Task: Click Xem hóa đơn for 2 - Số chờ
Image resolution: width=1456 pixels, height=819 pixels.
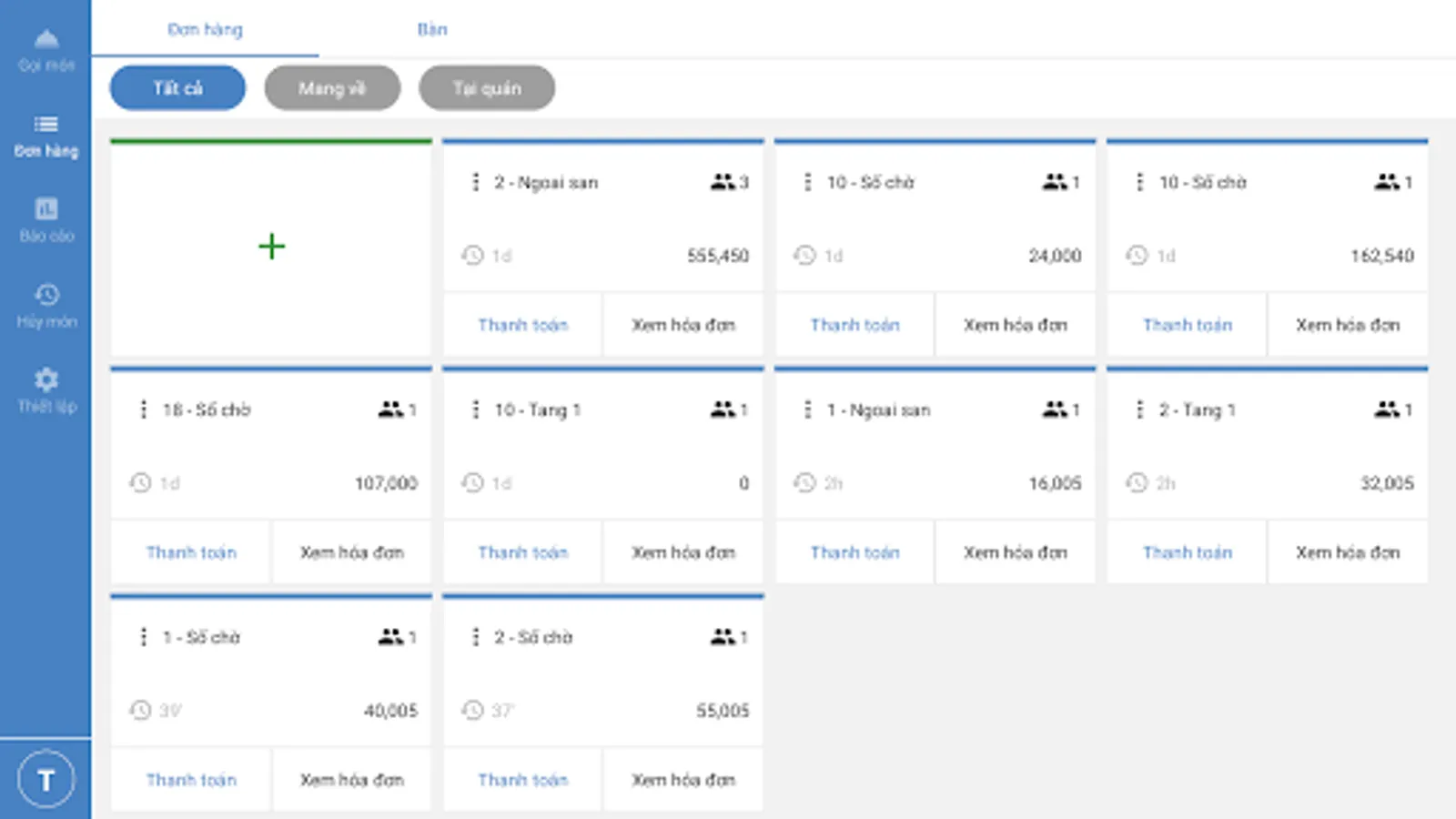Action: (x=683, y=780)
